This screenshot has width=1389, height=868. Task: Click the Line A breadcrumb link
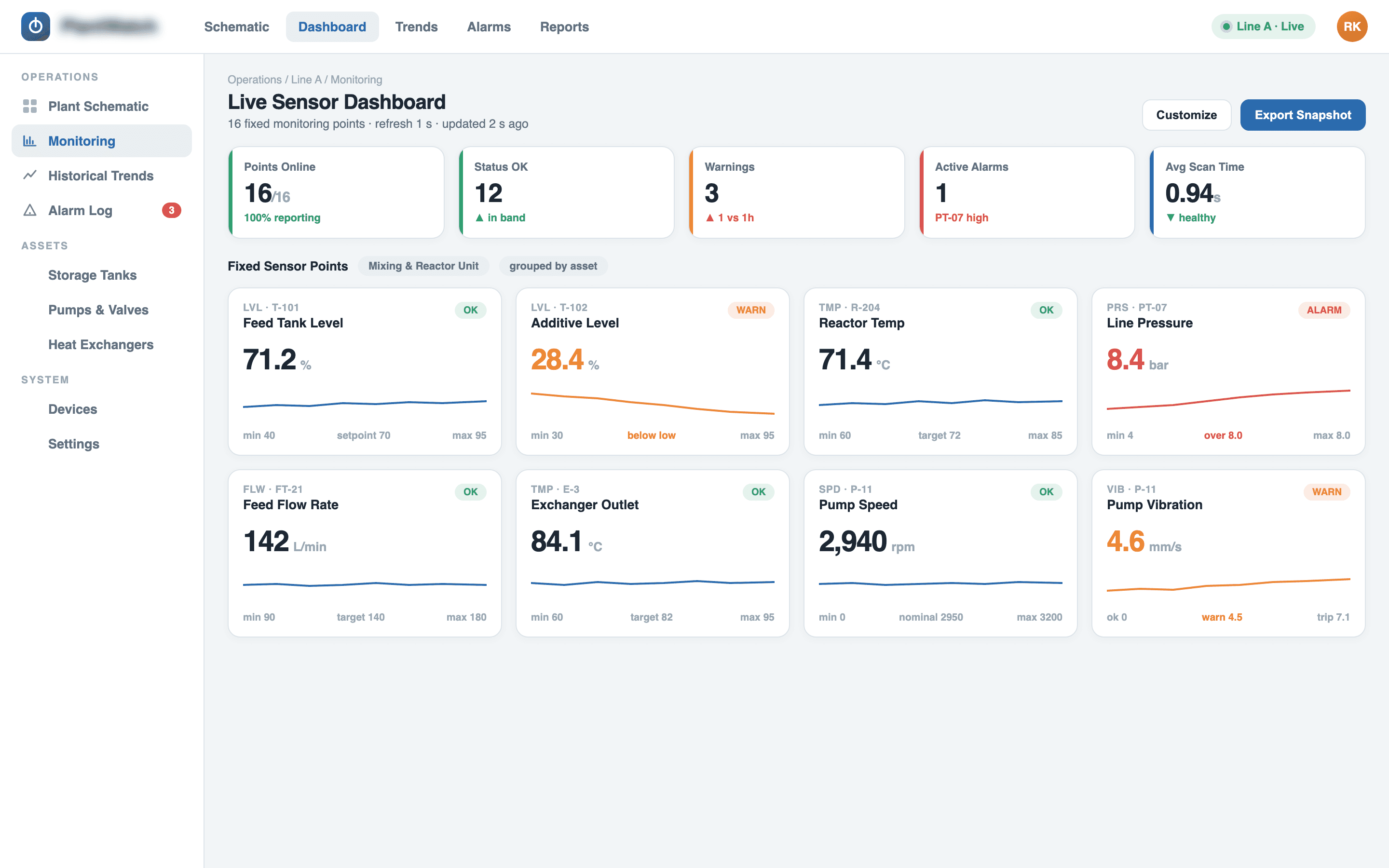(306, 80)
